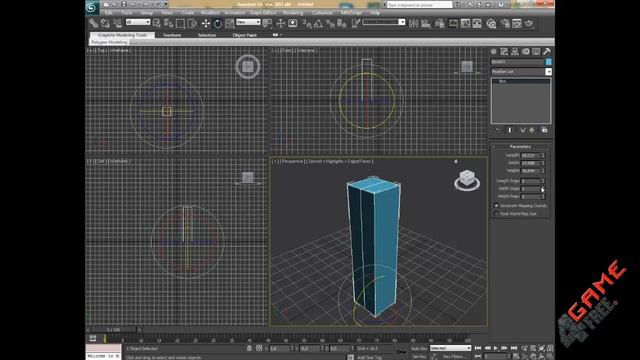Click the Polygon Modeling panel label
This screenshot has height=360, width=640.
click(109, 42)
